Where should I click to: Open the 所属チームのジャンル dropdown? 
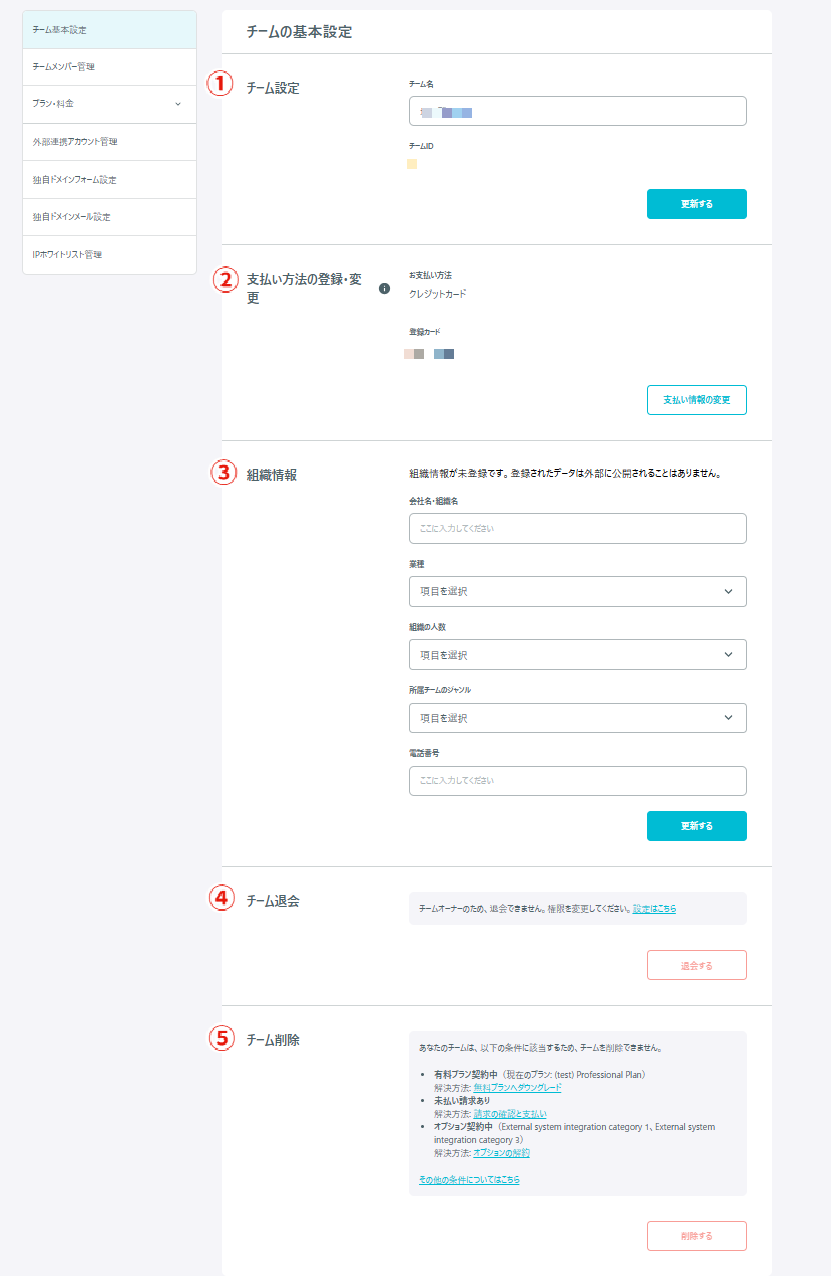pyautogui.click(x=577, y=718)
